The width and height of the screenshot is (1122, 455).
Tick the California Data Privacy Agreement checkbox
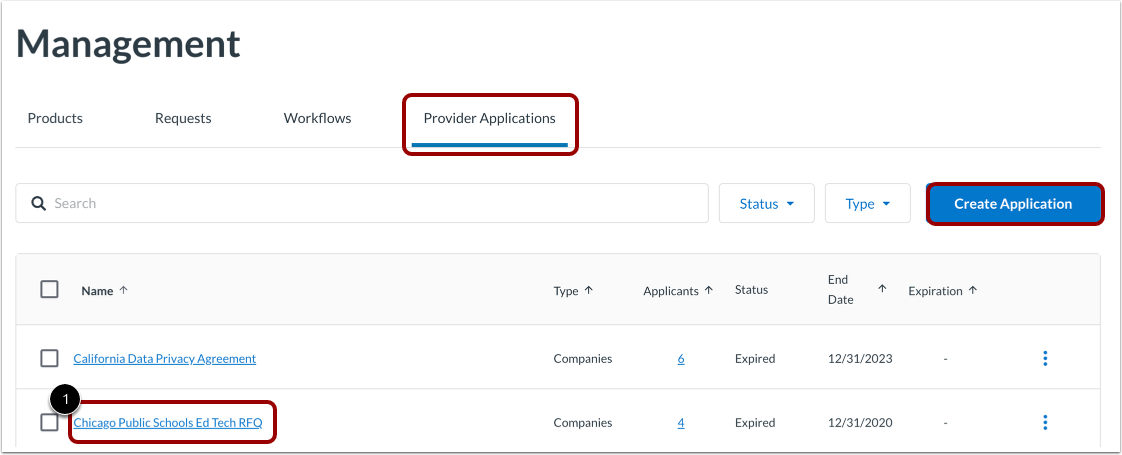tap(49, 358)
